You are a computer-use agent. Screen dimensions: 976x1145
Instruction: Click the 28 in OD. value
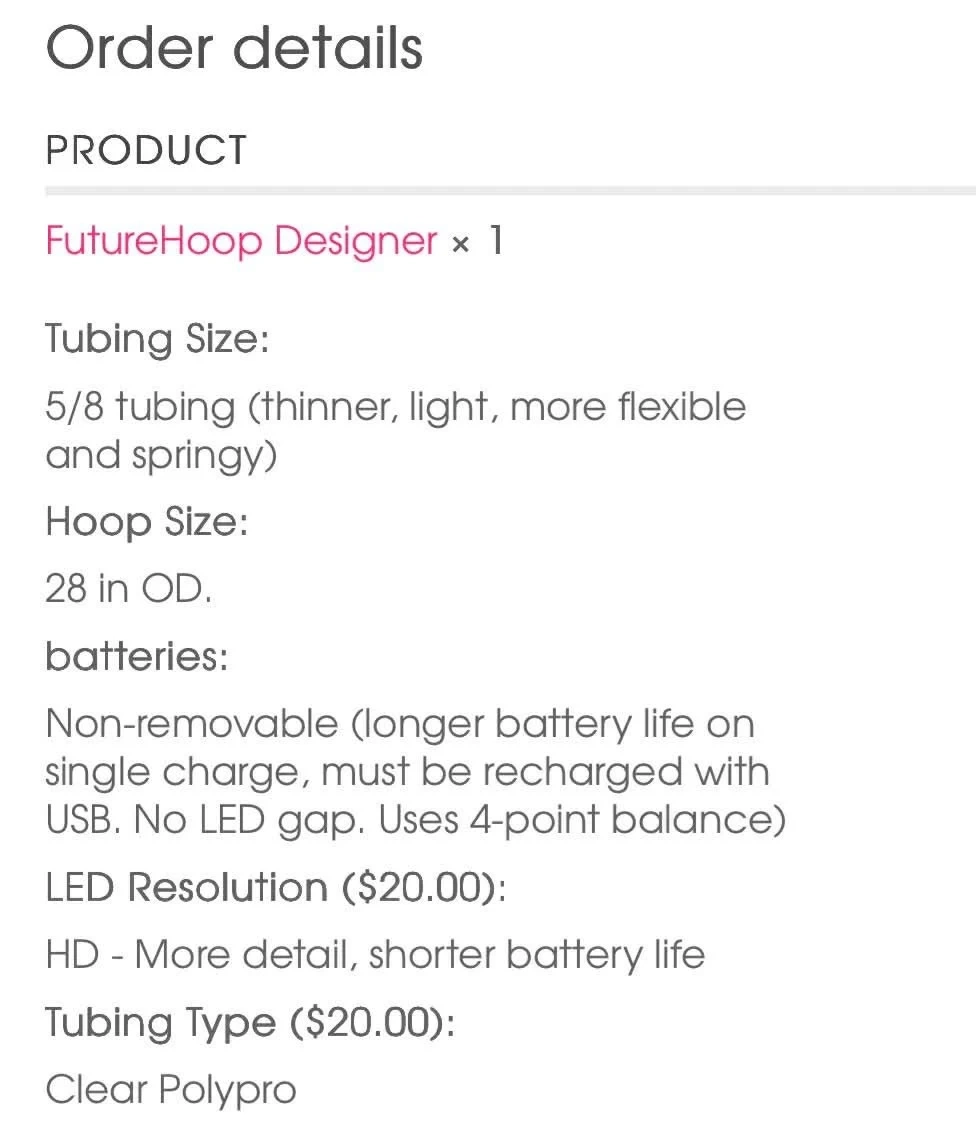pyautogui.click(x=128, y=588)
